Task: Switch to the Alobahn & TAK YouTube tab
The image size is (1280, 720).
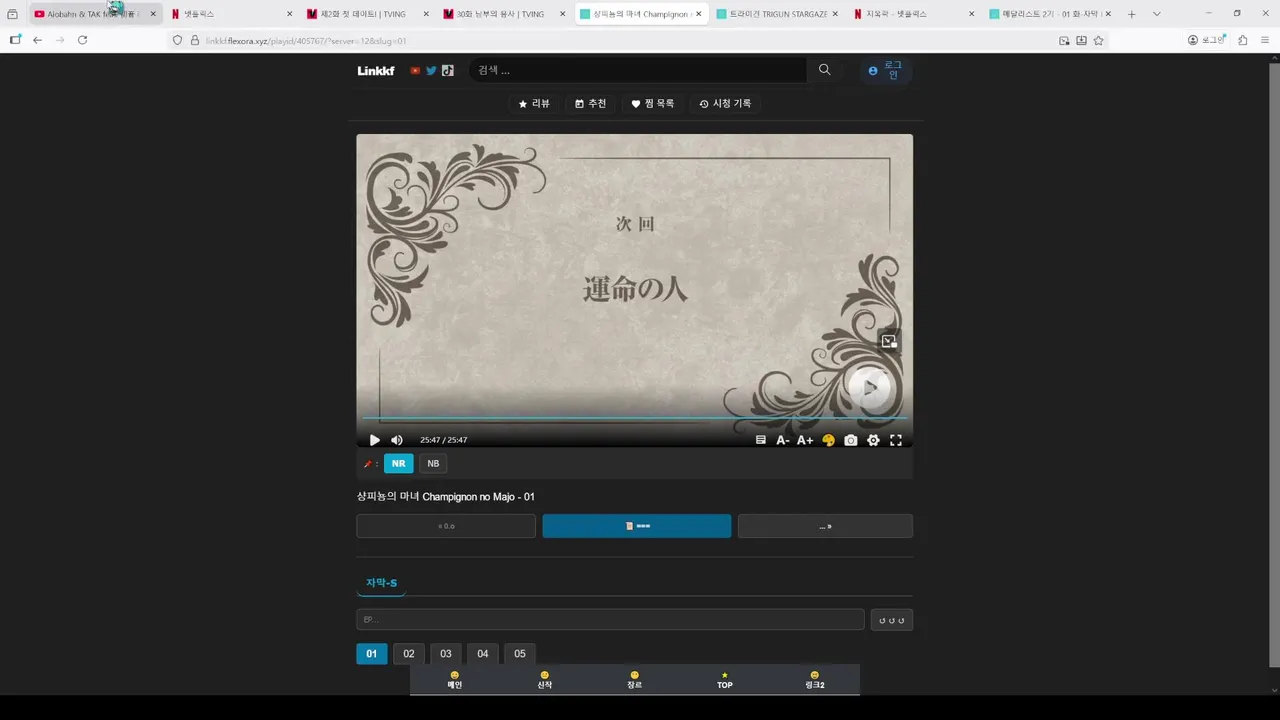Action: [x=95, y=14]
